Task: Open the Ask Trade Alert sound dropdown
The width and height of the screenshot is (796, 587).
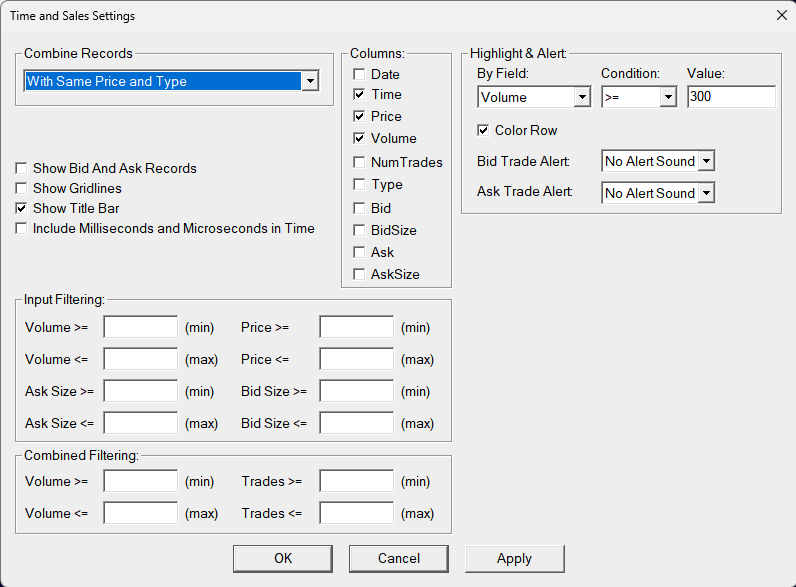Action: (706, 193)
